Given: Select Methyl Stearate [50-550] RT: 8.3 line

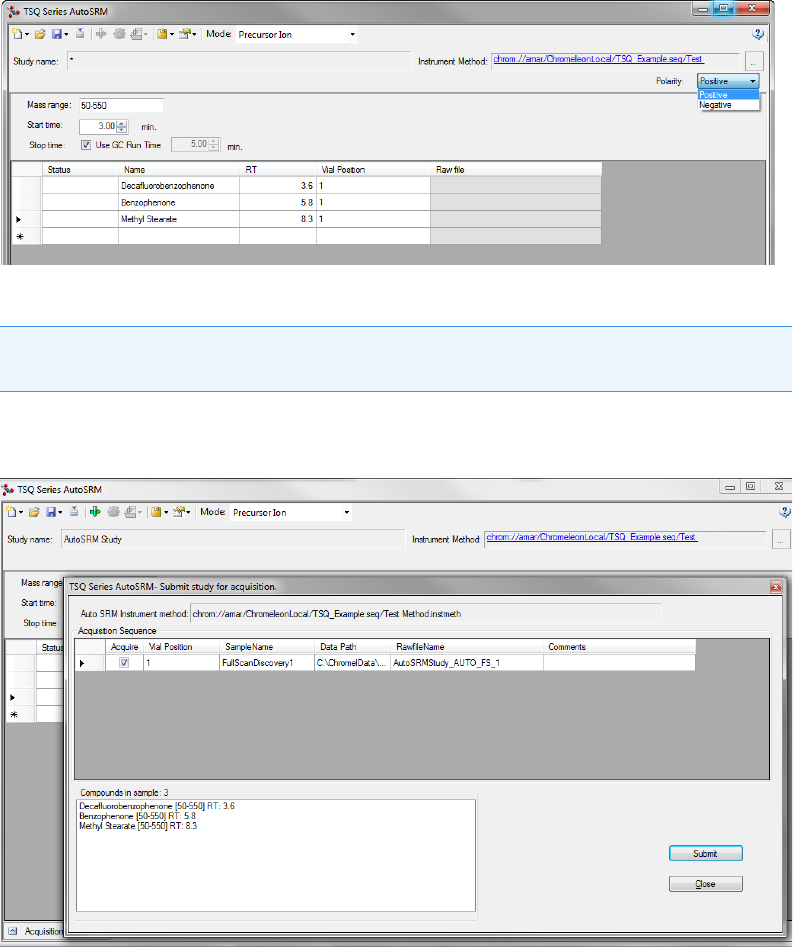Looking at the screenshot, I should click(138, 826).
